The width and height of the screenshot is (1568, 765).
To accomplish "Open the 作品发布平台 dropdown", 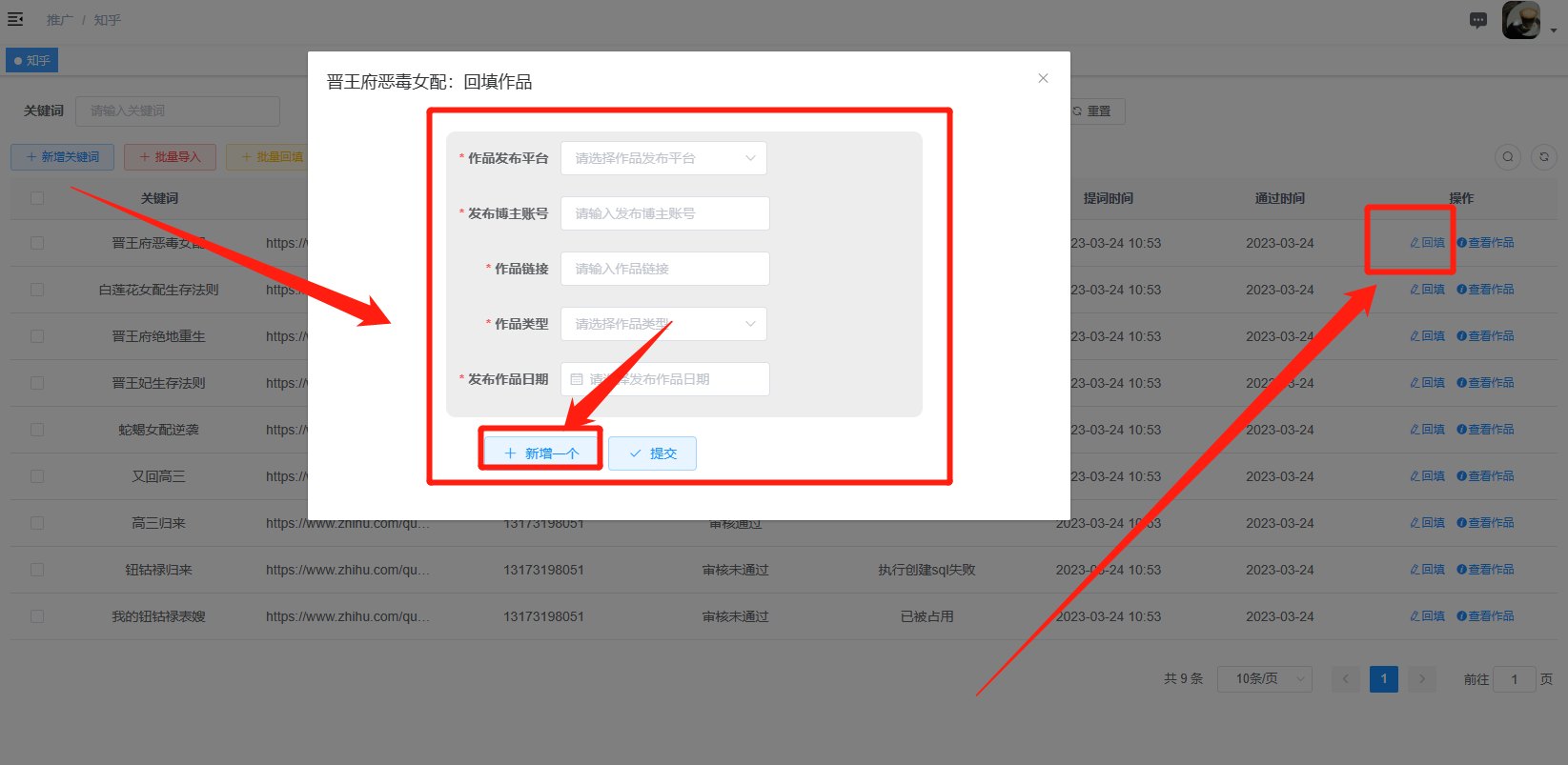I will pyautogui.click(x=663, y=158).
